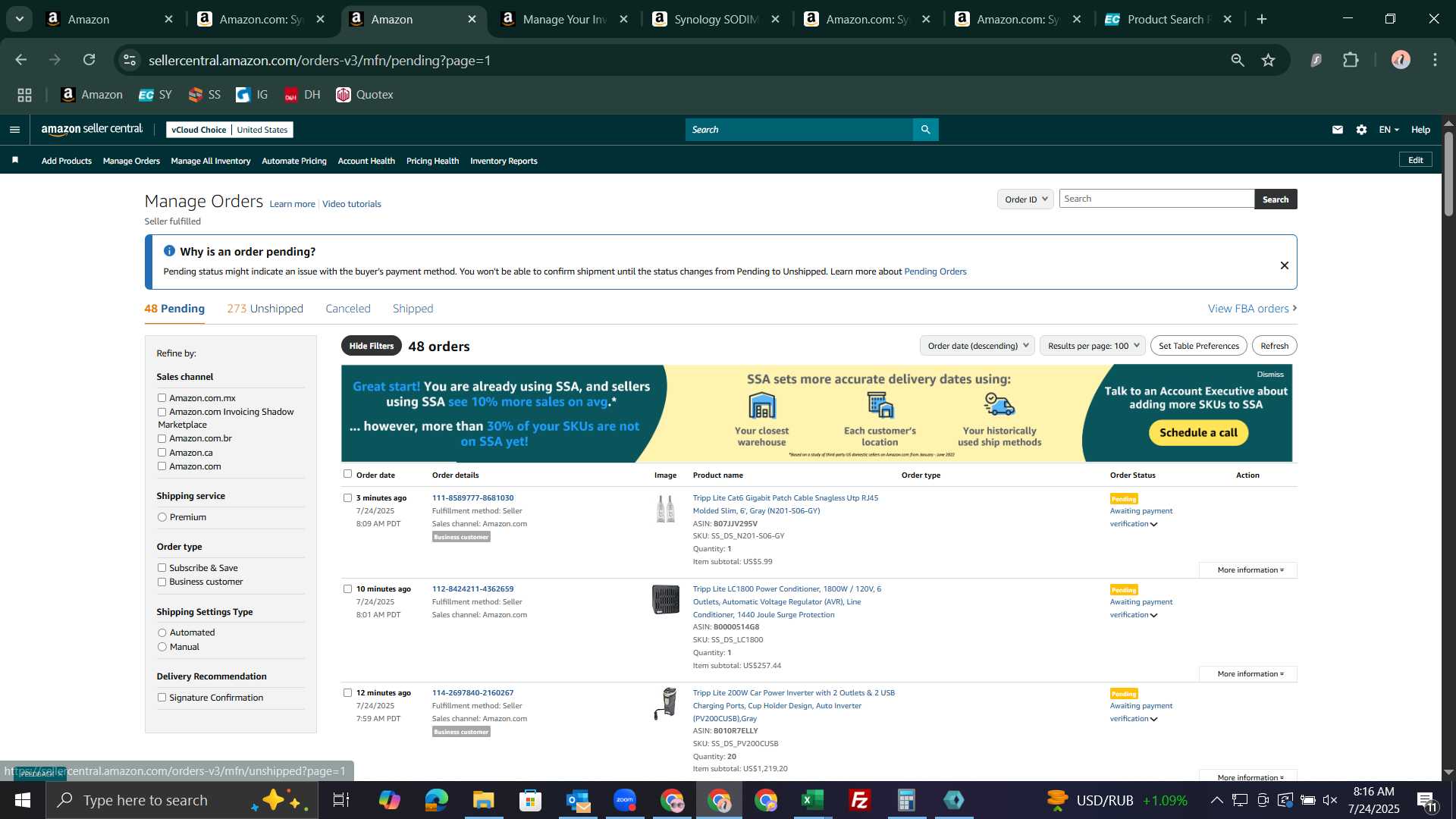The width and height of the screenshot is (1456, 819).
Task: Reload the page with browser refresh icon
Action: (89, 60)
